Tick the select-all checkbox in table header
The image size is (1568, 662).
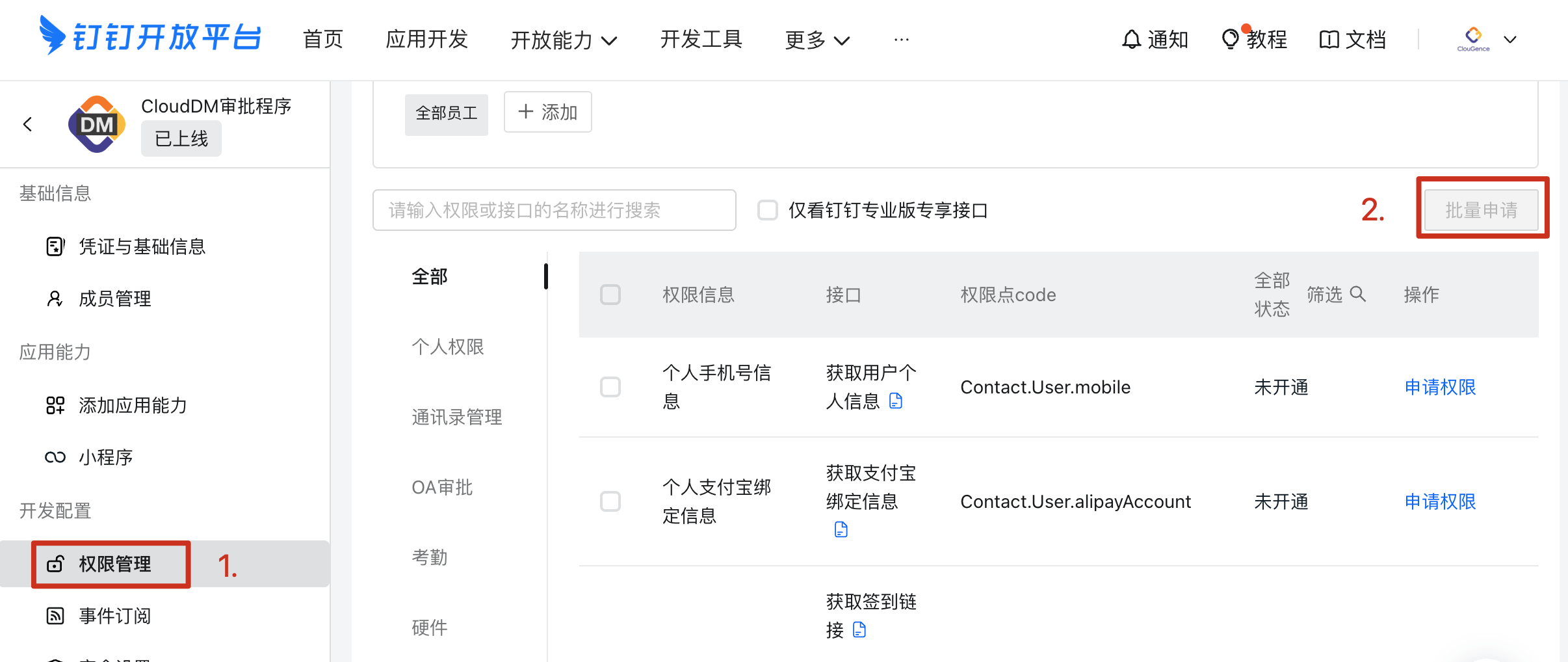coord(610,295)
